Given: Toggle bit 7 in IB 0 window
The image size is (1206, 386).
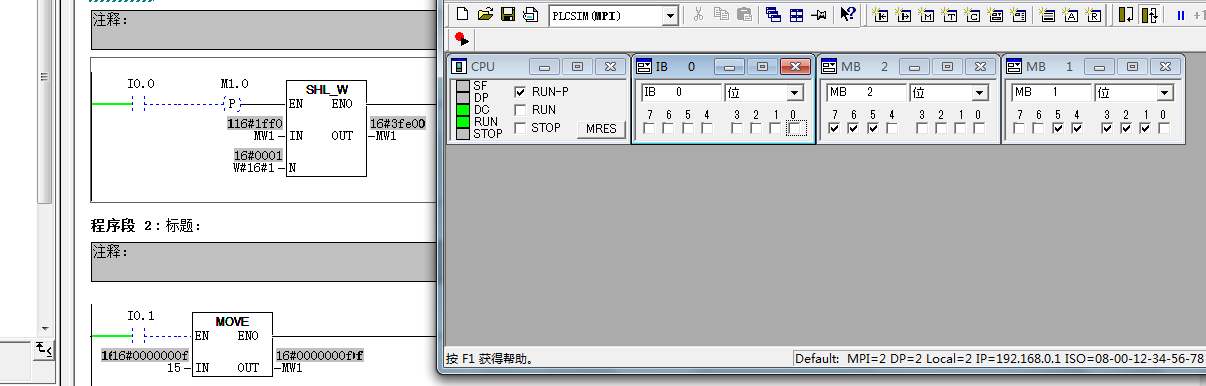Looking at the screenshot, I should click(x=649, y=128).
